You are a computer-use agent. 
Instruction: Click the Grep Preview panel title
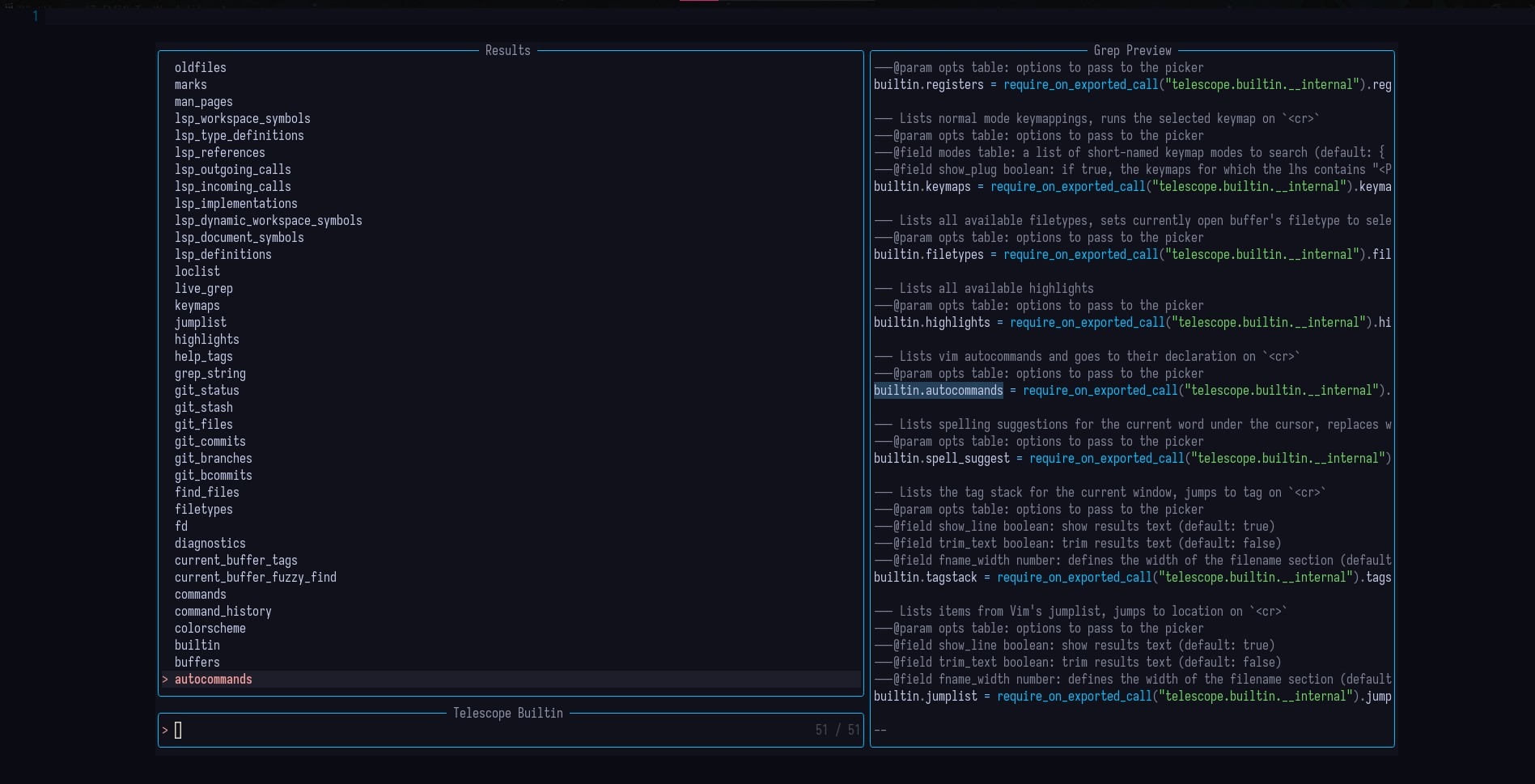pyautogui.click(x=1132, y=50)
